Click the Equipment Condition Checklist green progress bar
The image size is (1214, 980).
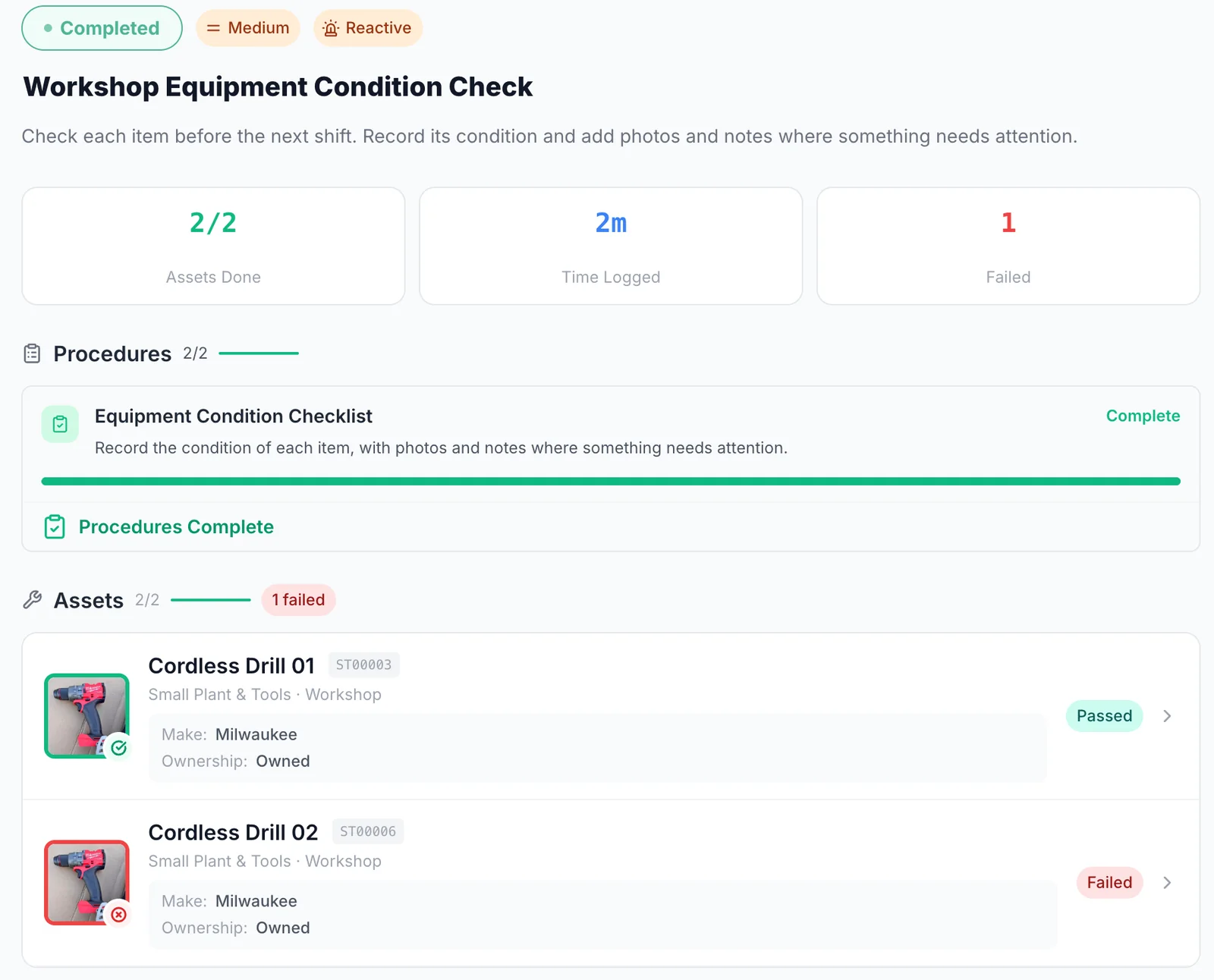pos(611,482)
